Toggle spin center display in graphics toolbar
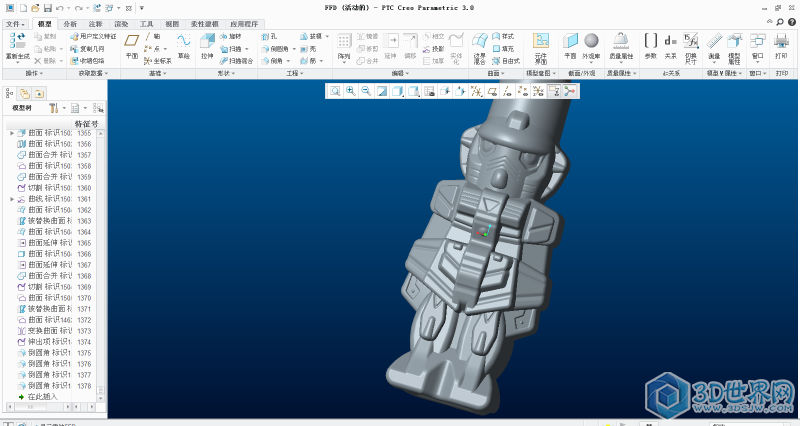Image resolution: width=800 pixels, height=426 pixels. tap(569, 91)
